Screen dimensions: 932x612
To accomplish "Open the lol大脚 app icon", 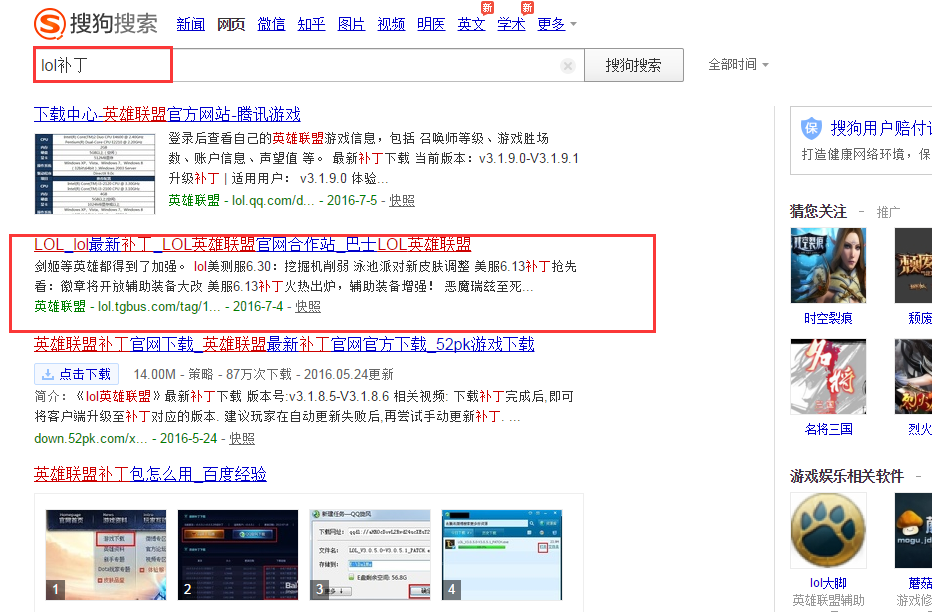I will tap(828, 531).
